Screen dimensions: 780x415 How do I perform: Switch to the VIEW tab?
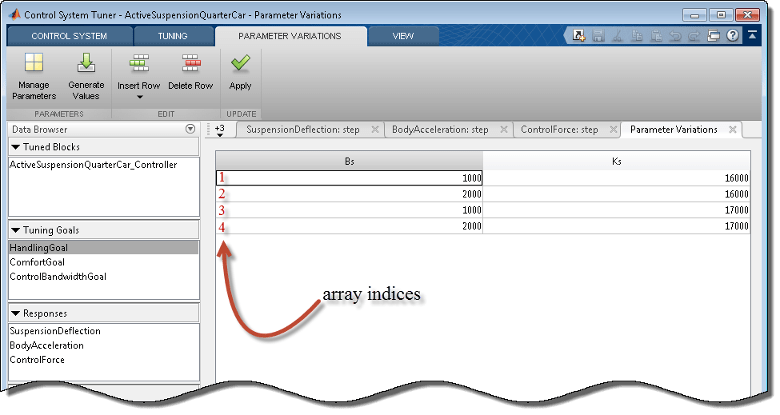(x=403, y=36)
